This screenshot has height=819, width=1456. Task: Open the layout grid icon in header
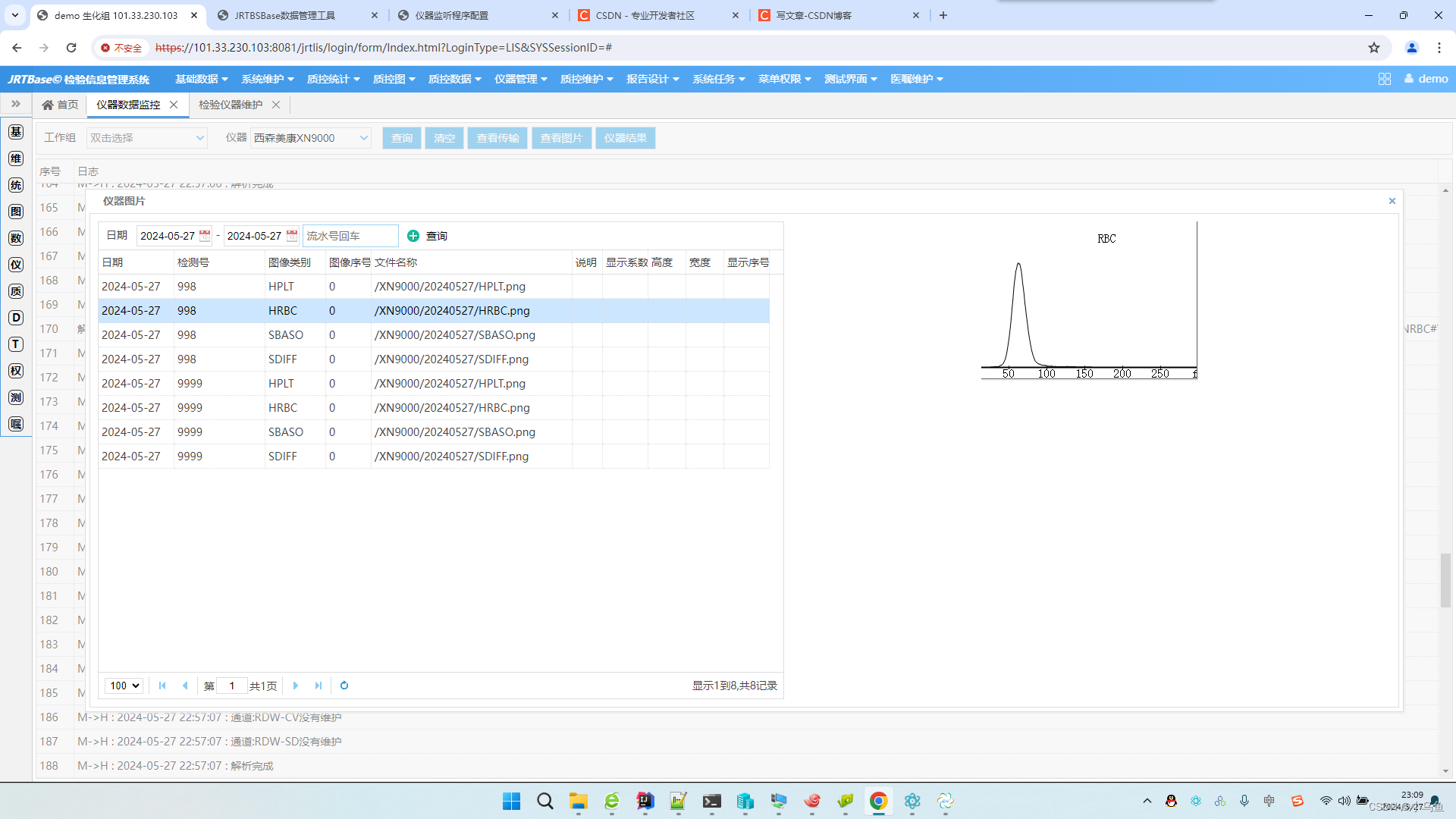click(x=1385, y=79)
